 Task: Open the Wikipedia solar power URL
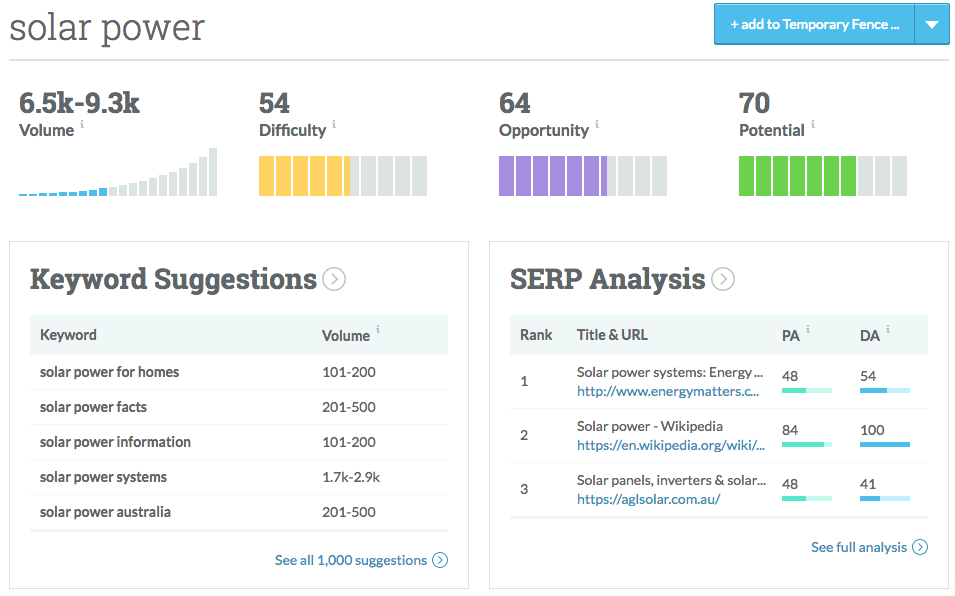point(671,446)
